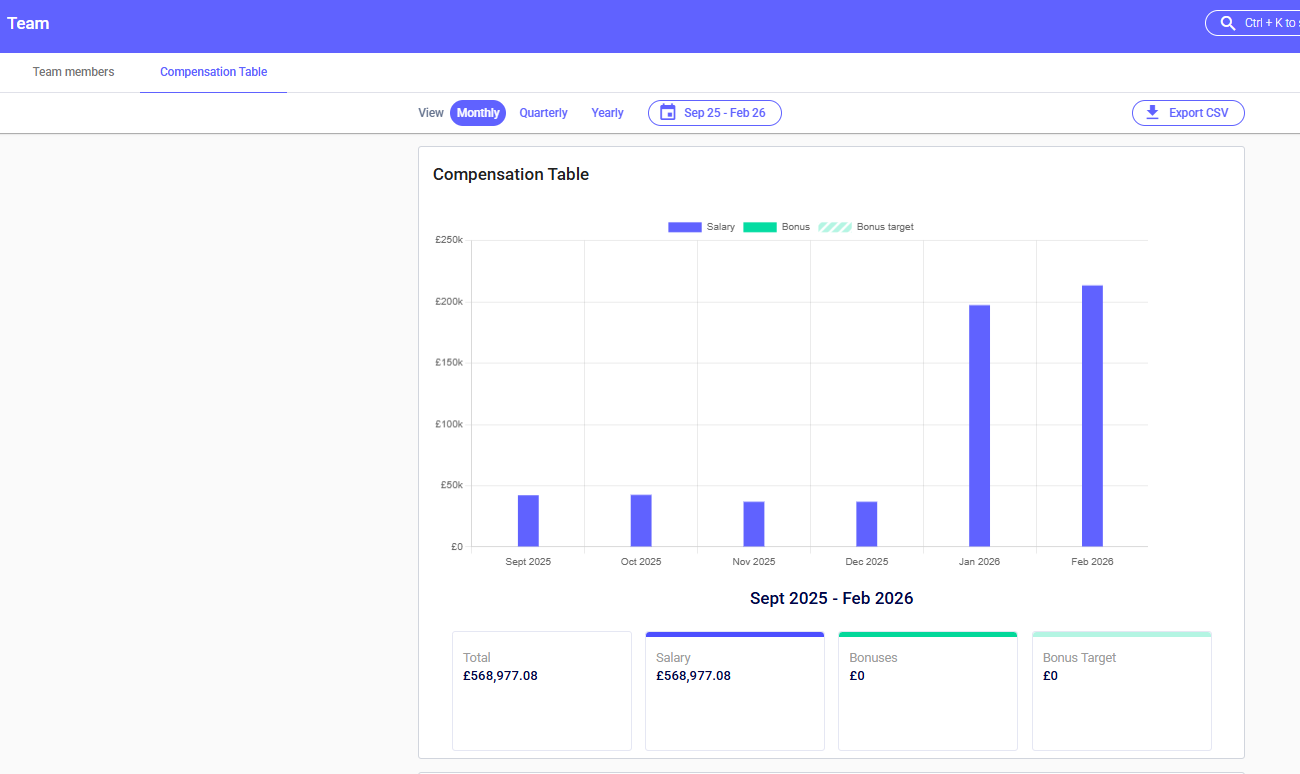Viewport: 1300px width, 774px height.
Task: Switch to Quarterly view
Action: [x=543, y=113]
